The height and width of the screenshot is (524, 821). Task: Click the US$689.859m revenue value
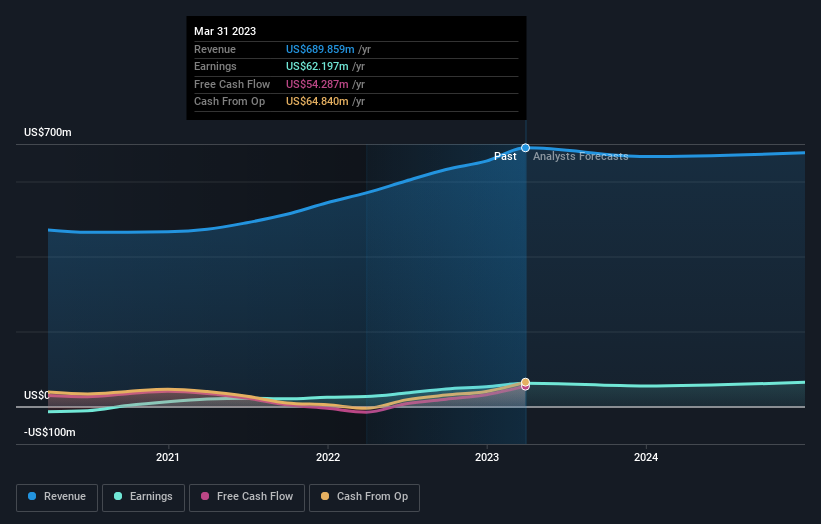coord(320,49)
